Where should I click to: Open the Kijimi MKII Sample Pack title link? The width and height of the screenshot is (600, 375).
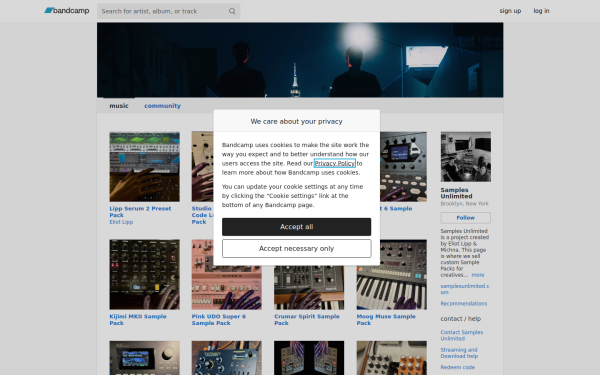138,320
